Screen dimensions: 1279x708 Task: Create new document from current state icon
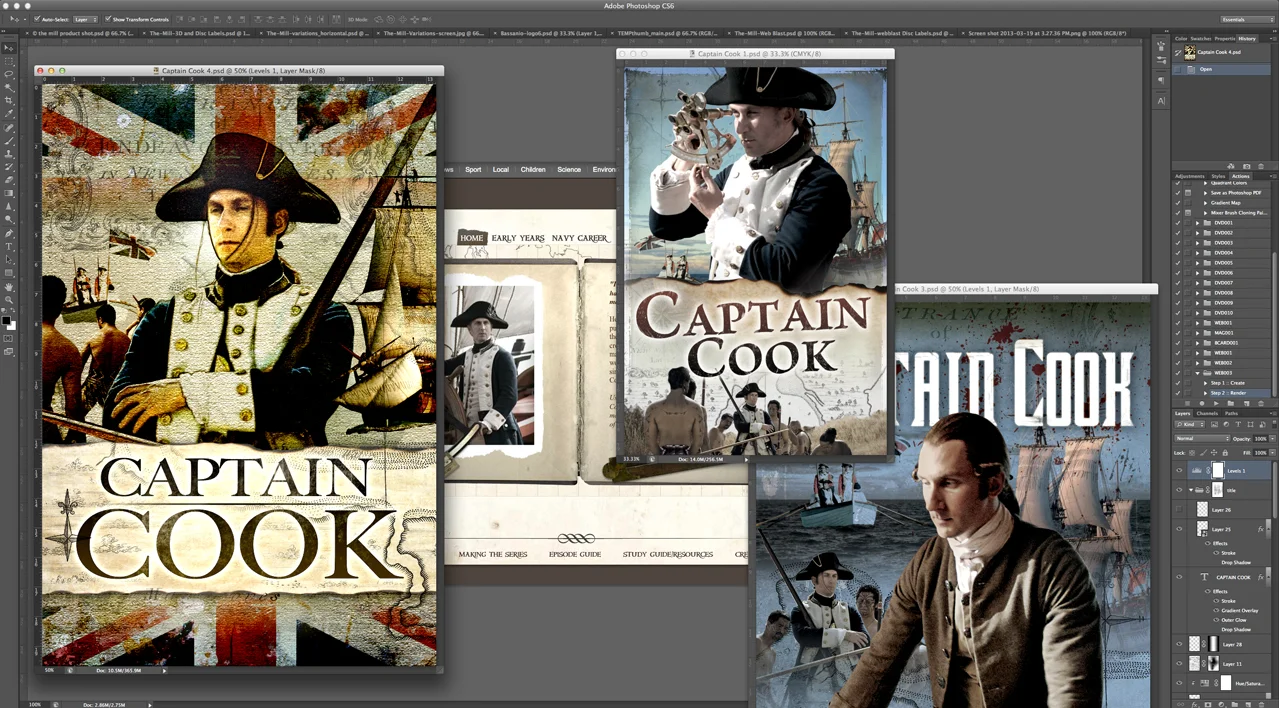tap(1231, 166)
